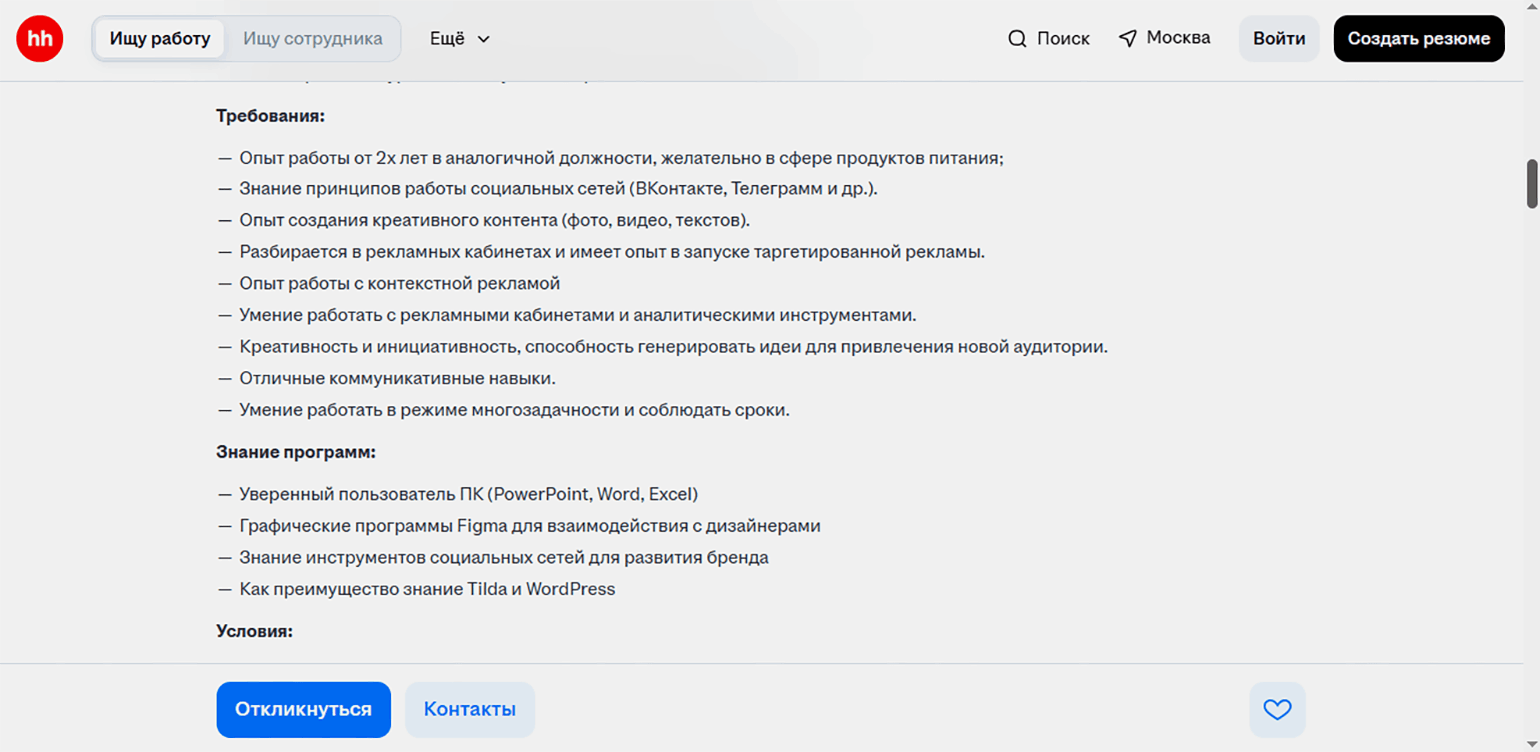Click the line mentioning Tilda and WordPress
Image resolution: width=1540 pixels, height=752 pixels.
click(x=427, y=589)
